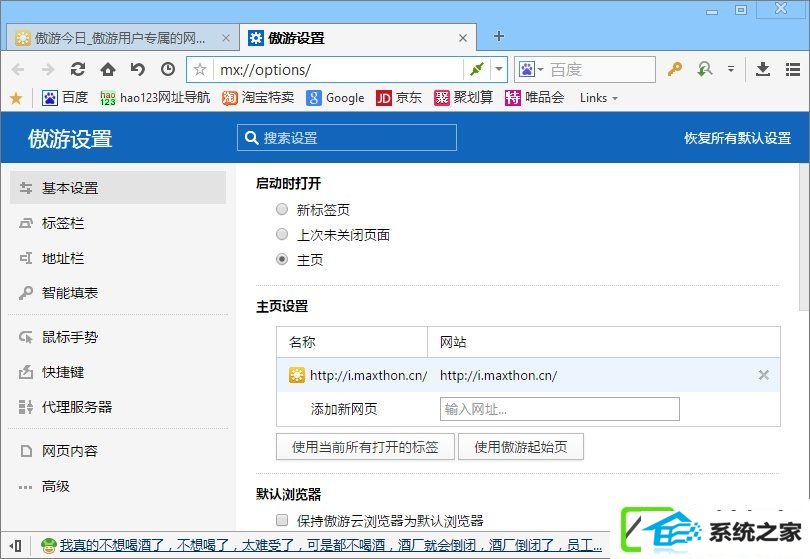The height and width of the screenshot is (559, 810).
Task: Click the 输入网址 input field
Action: tap(559, 409)
